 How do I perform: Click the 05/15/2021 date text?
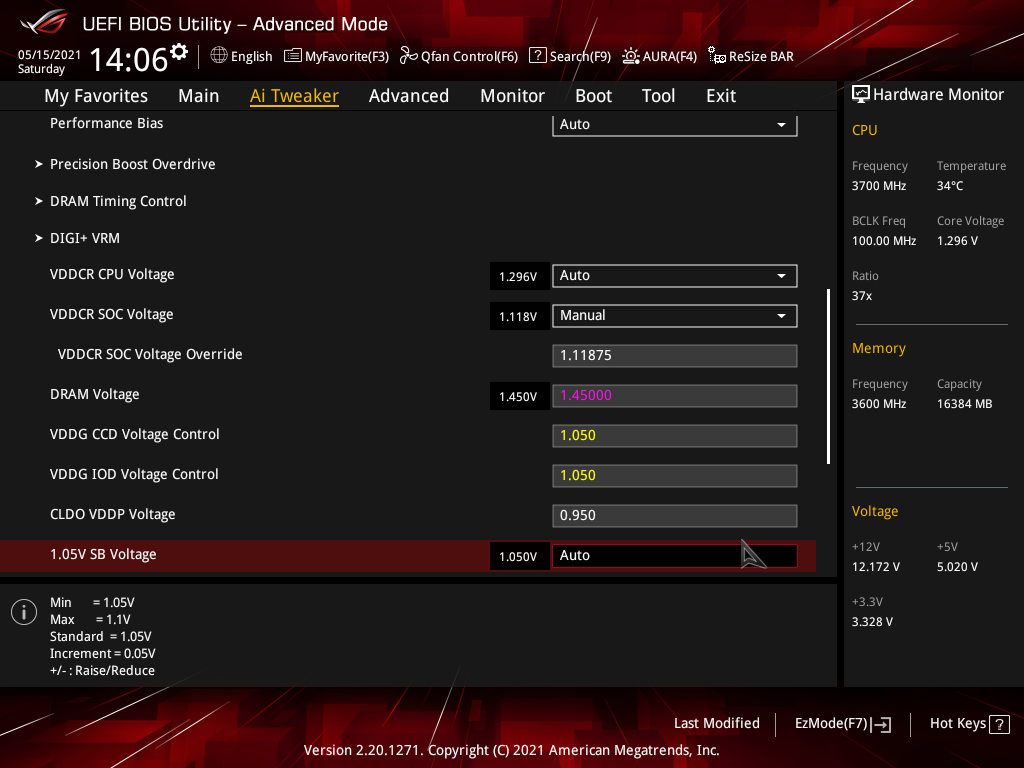(x=49, y=55)
